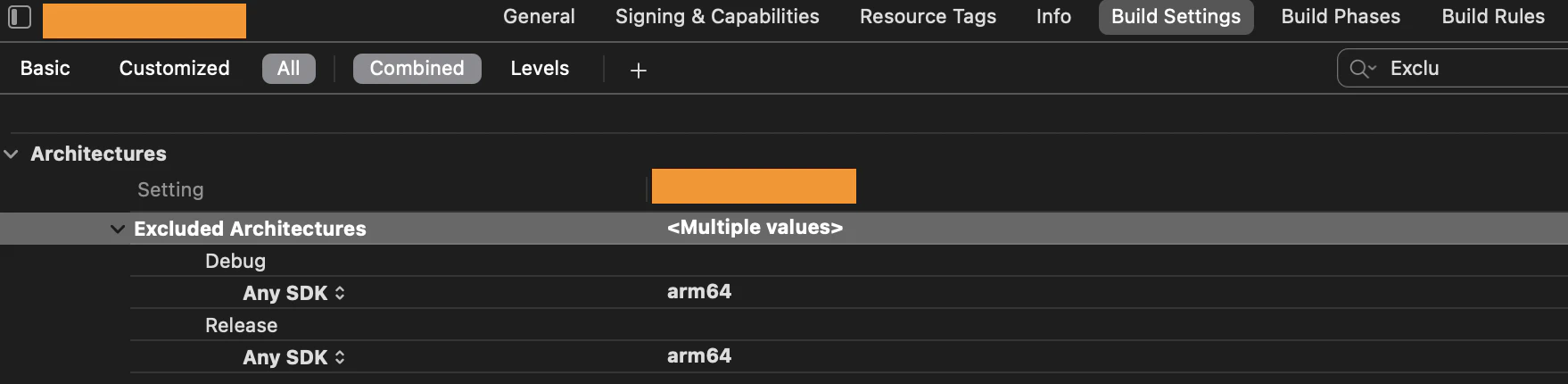Switch to the Info tab
The height and width of the screenshot is (384, 1568).
click(1053, 17)
